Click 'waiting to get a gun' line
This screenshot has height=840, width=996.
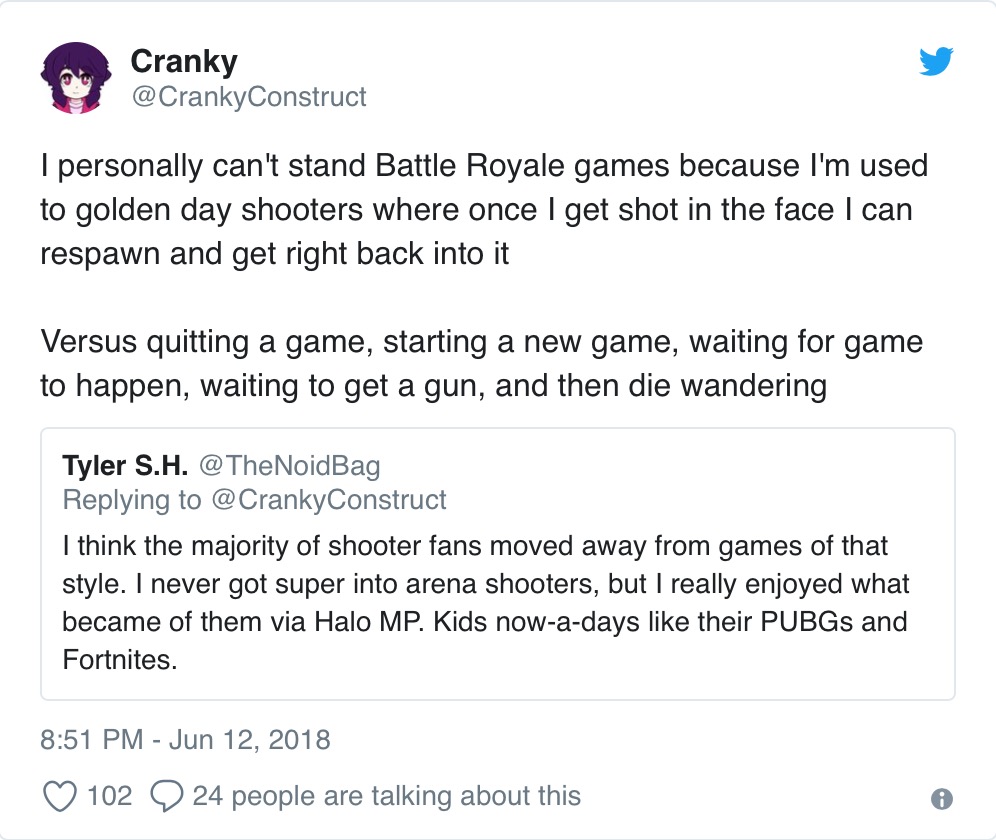[434, 386]
